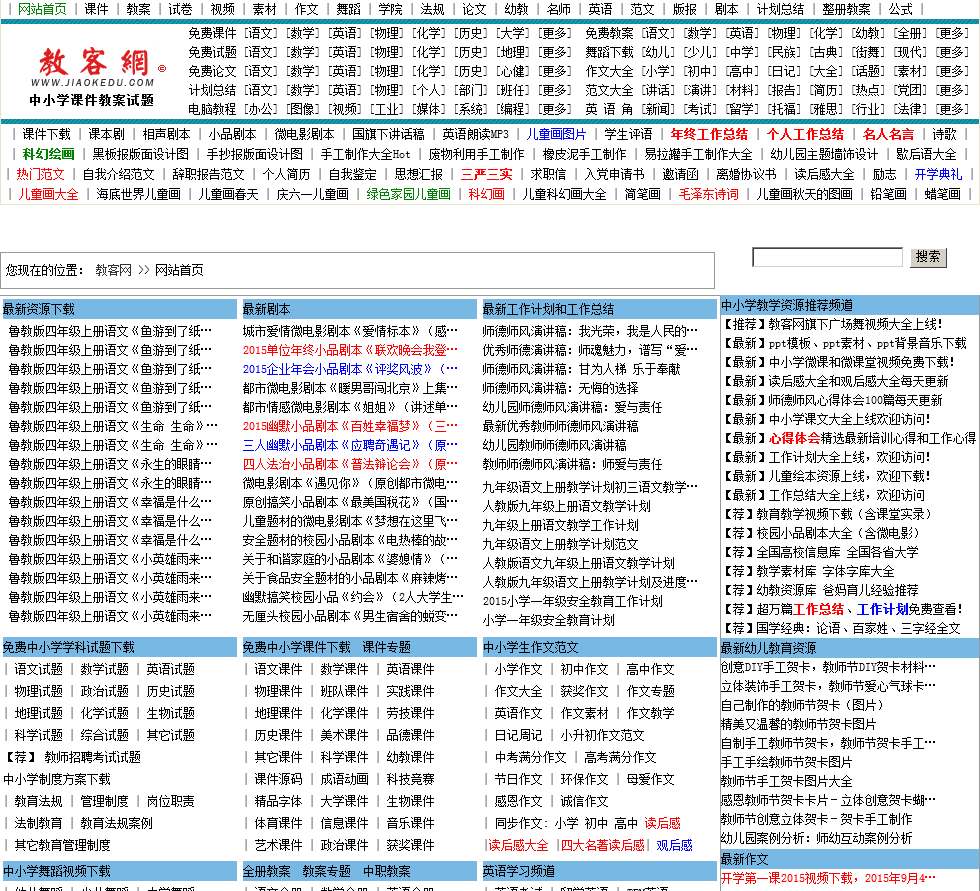
Task: Open the 课件 top menu item
Action: (96, 9)
